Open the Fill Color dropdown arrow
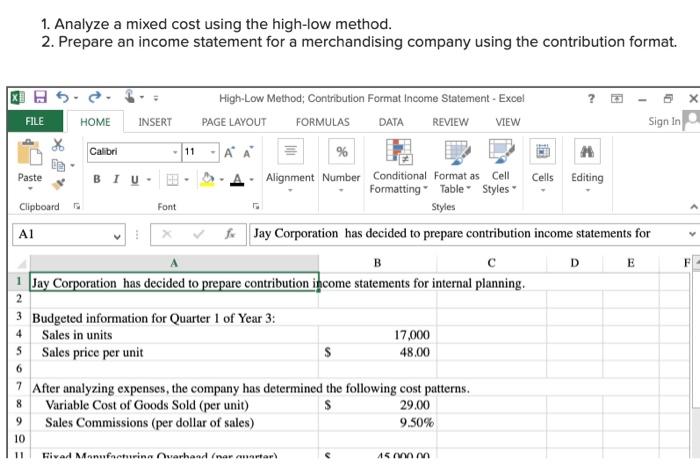 click(222, 180)
